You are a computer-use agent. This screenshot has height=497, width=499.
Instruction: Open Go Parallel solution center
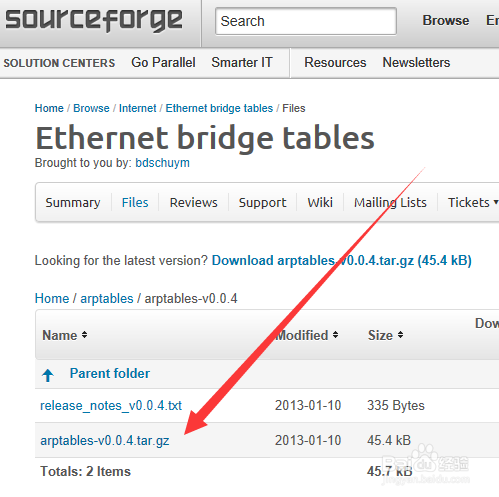click(163, 62)
